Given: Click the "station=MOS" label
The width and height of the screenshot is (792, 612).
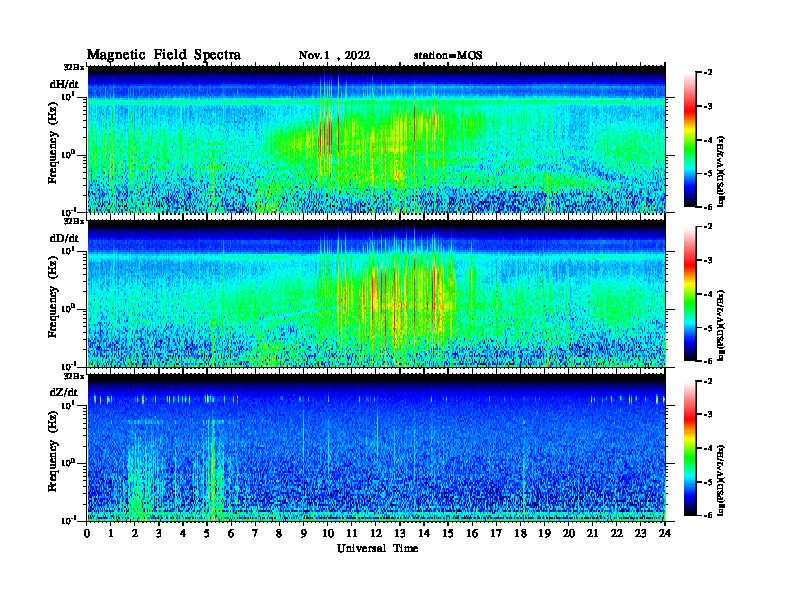Looking at the screenshot, I should coord(448,55).
